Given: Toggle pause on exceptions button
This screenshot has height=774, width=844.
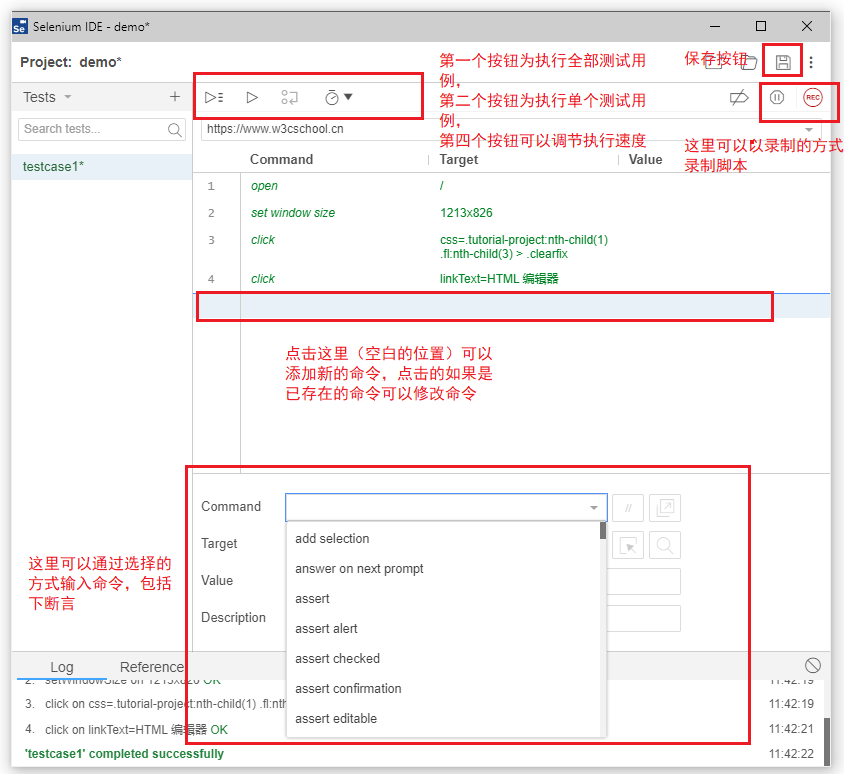Looking at the screenshot, I should coord(777,97).
